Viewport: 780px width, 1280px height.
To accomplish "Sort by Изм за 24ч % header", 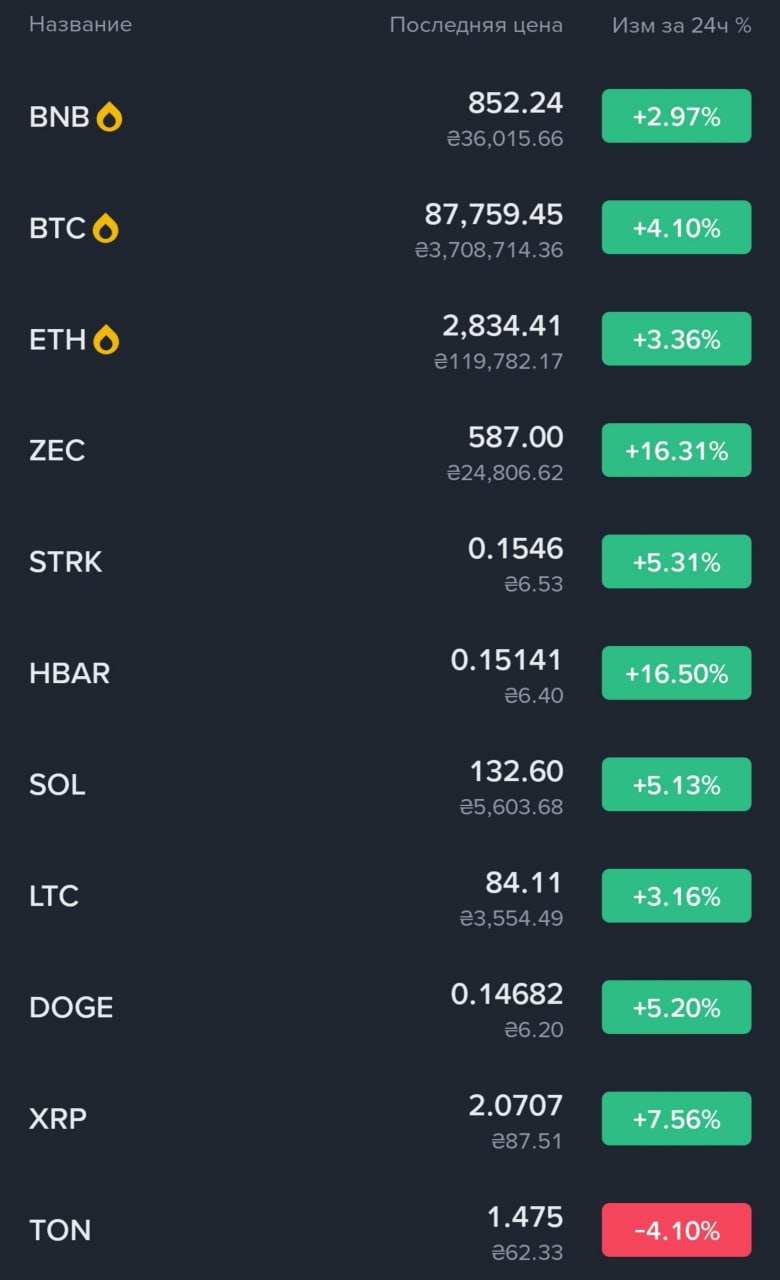I will coord(681,25).
